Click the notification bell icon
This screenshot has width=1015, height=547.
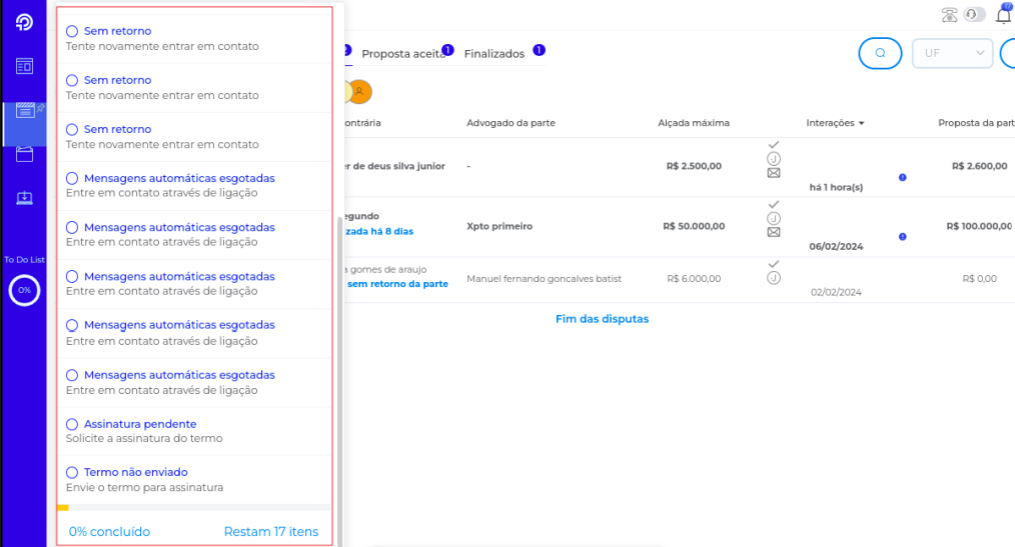1003,15
